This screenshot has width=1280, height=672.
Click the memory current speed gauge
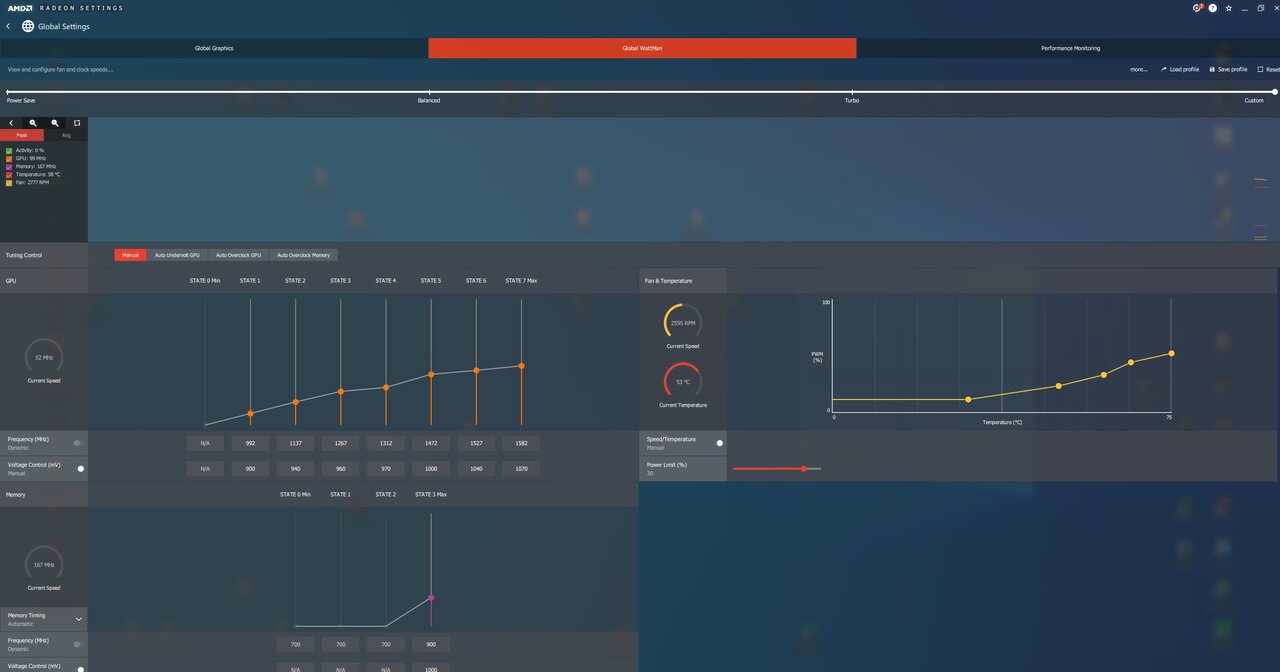coord(44,565)
